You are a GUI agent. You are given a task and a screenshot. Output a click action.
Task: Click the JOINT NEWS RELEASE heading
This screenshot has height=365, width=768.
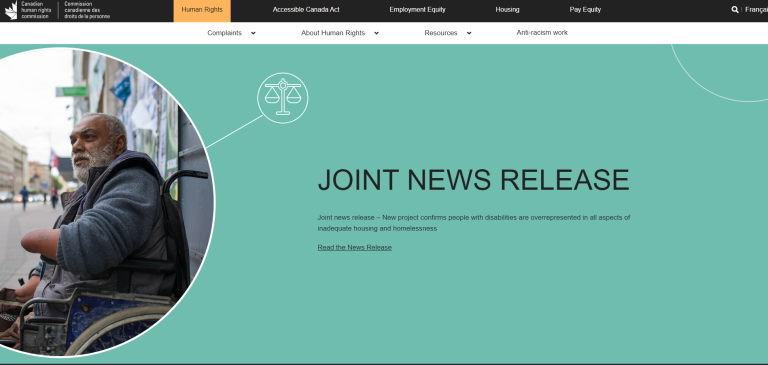point(474,180)
